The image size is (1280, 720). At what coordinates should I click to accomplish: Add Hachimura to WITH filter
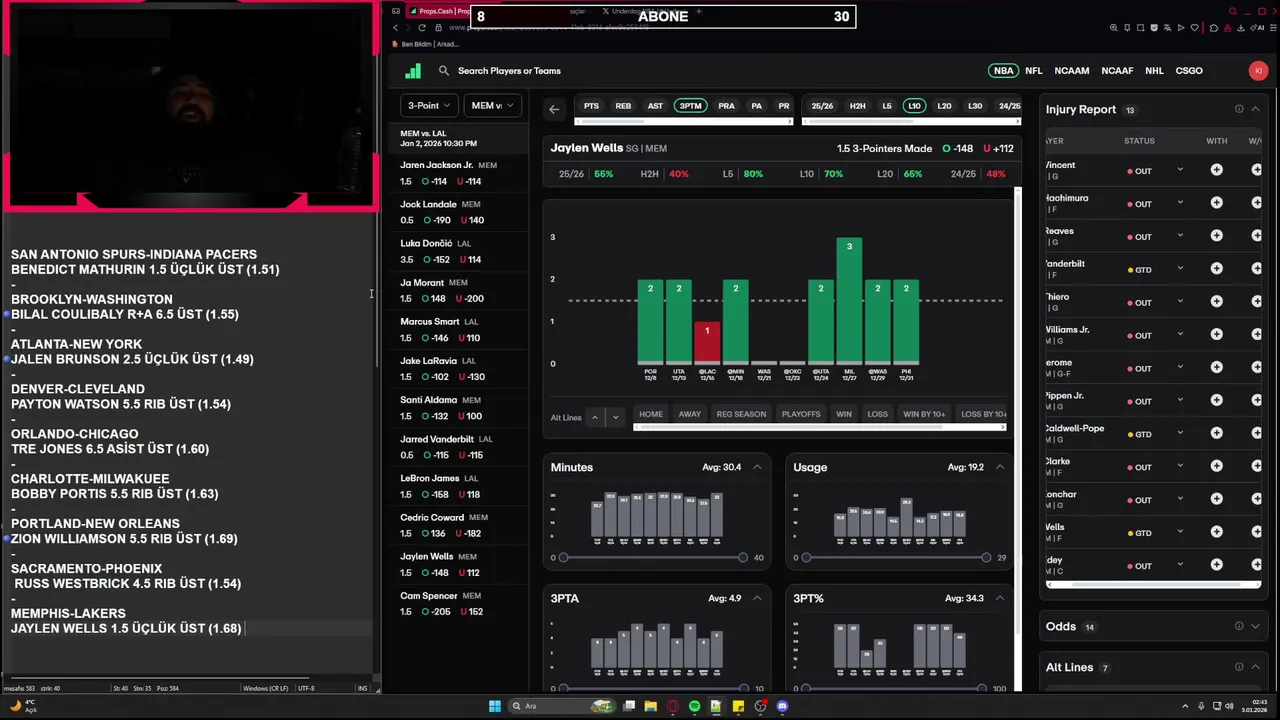coord(1216,203)
